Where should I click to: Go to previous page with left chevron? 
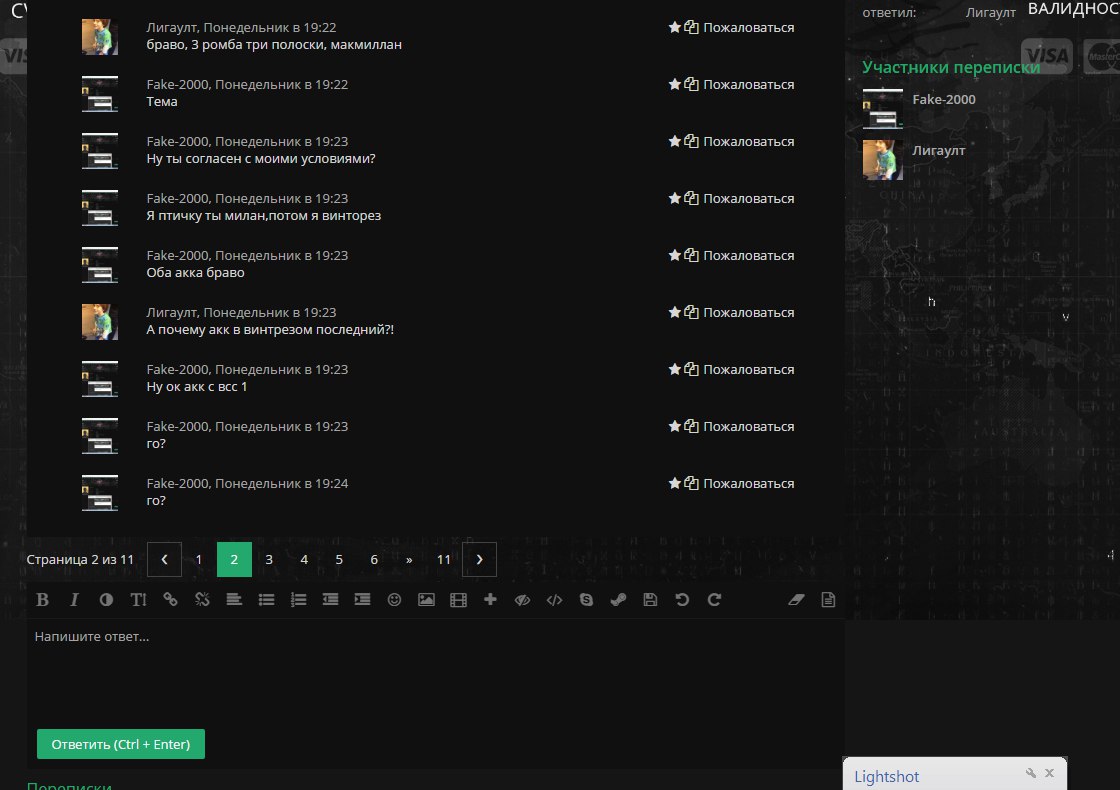click(164, 559)
